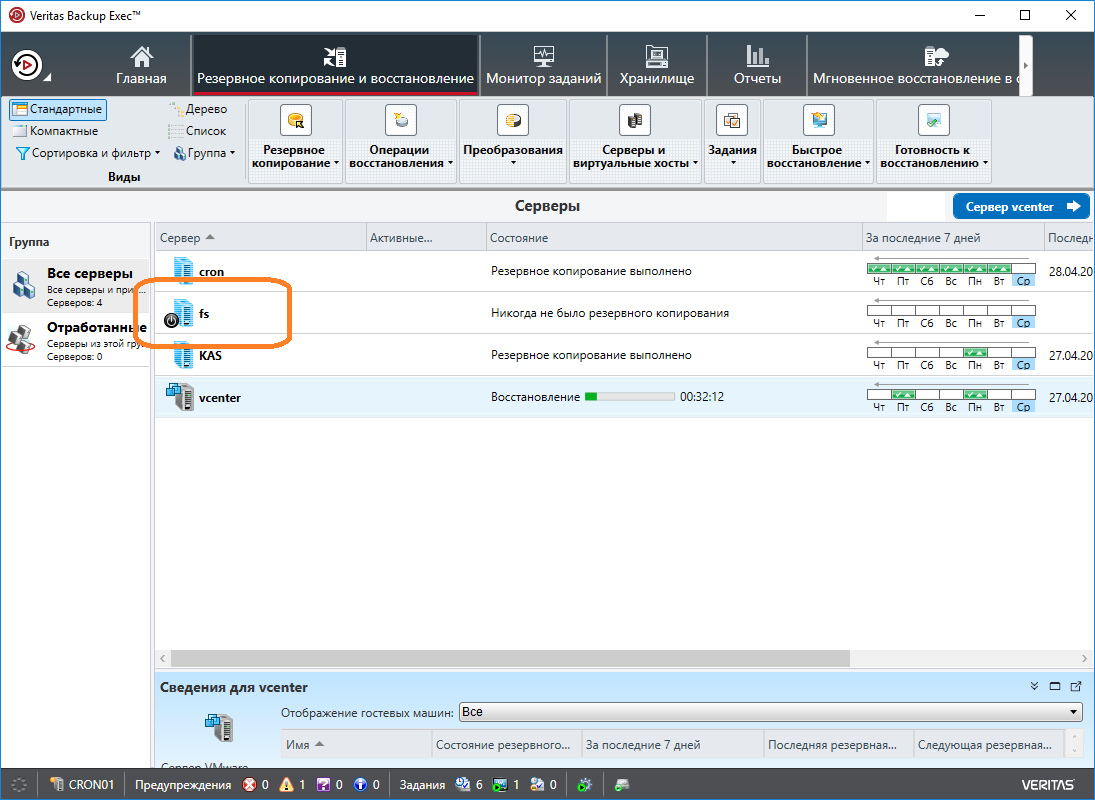
Task: Click cron row 7-day history chart
Action: tap(951, 272)
